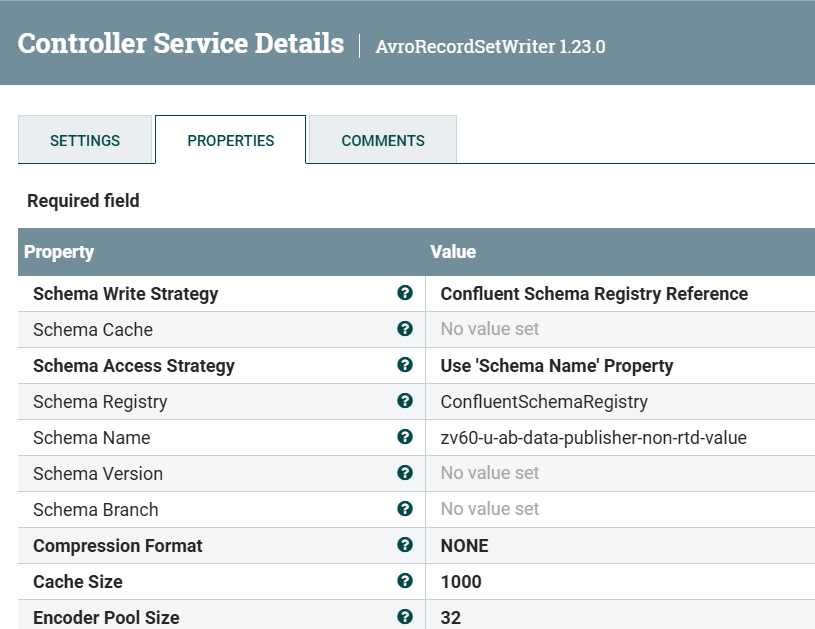
Task: Open the Comments tab
Action: (x=383, y=140)
